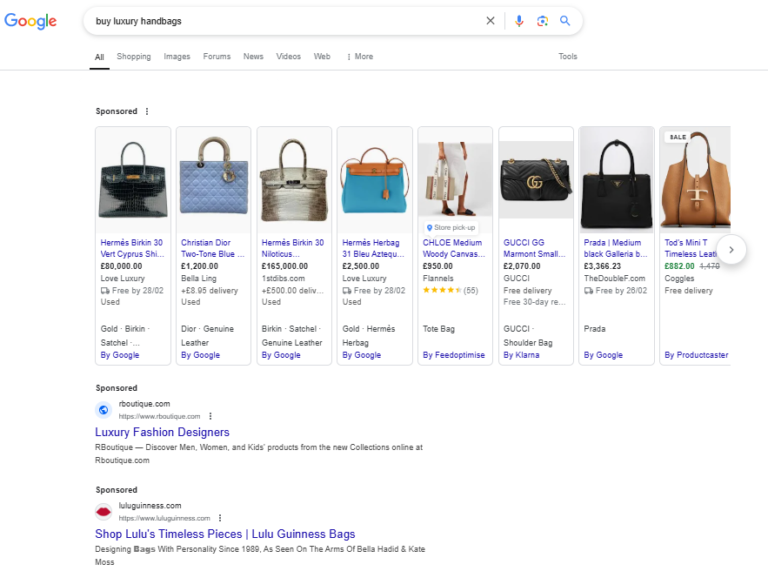Click the 1stdibs.com seller name

tap(283, 278)
